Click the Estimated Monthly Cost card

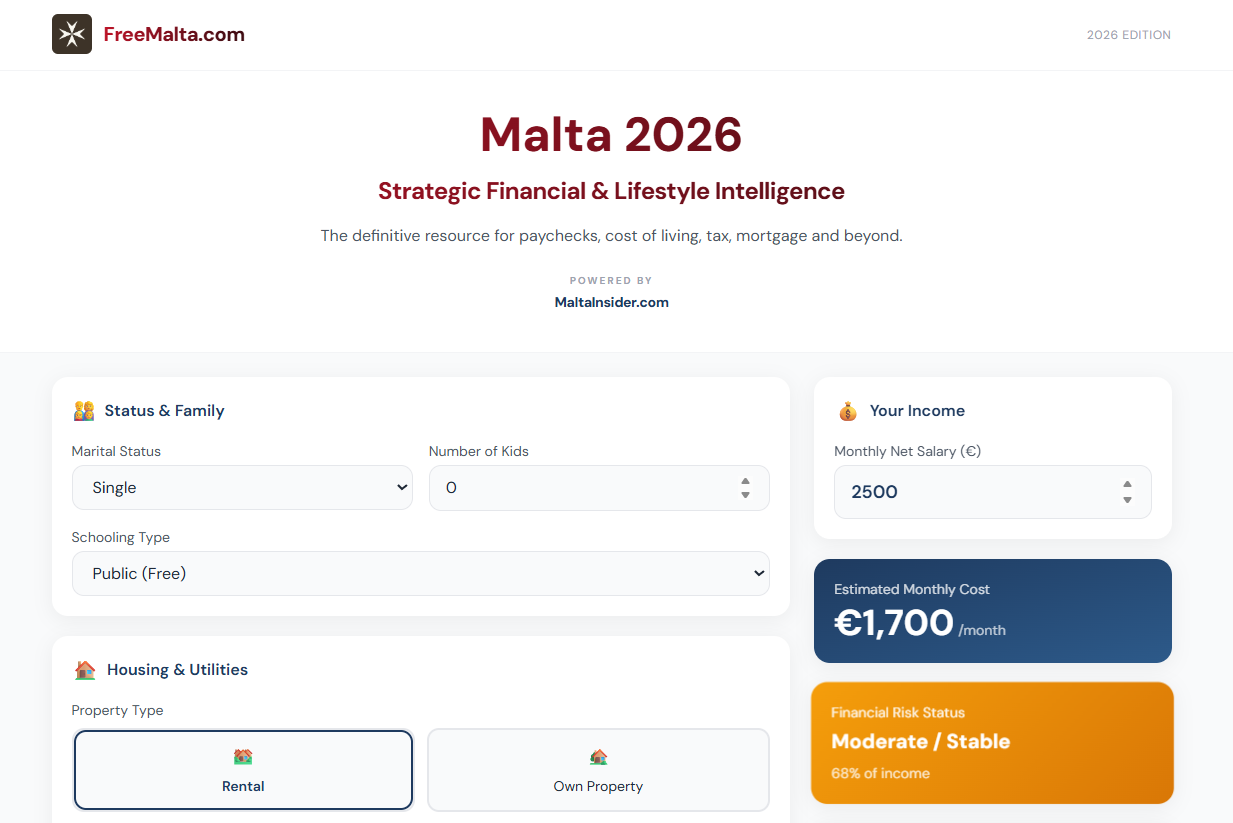tap(992, 610)
